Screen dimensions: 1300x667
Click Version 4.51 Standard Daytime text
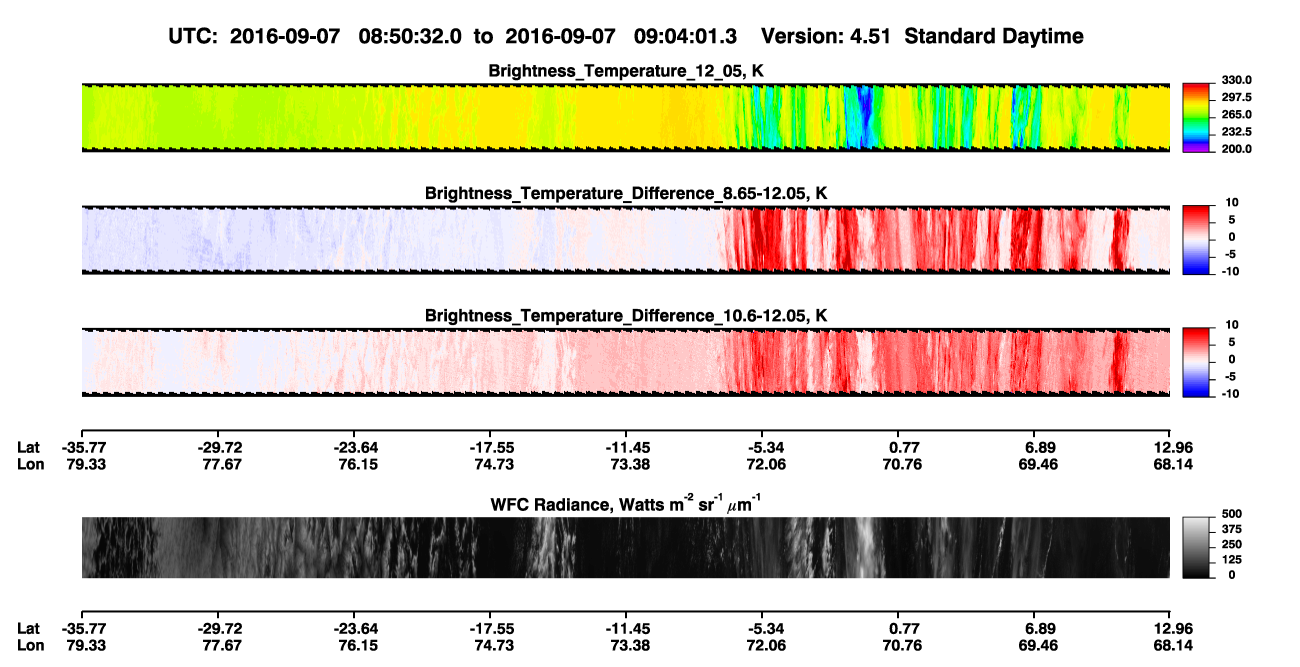(x=922, y=37)
